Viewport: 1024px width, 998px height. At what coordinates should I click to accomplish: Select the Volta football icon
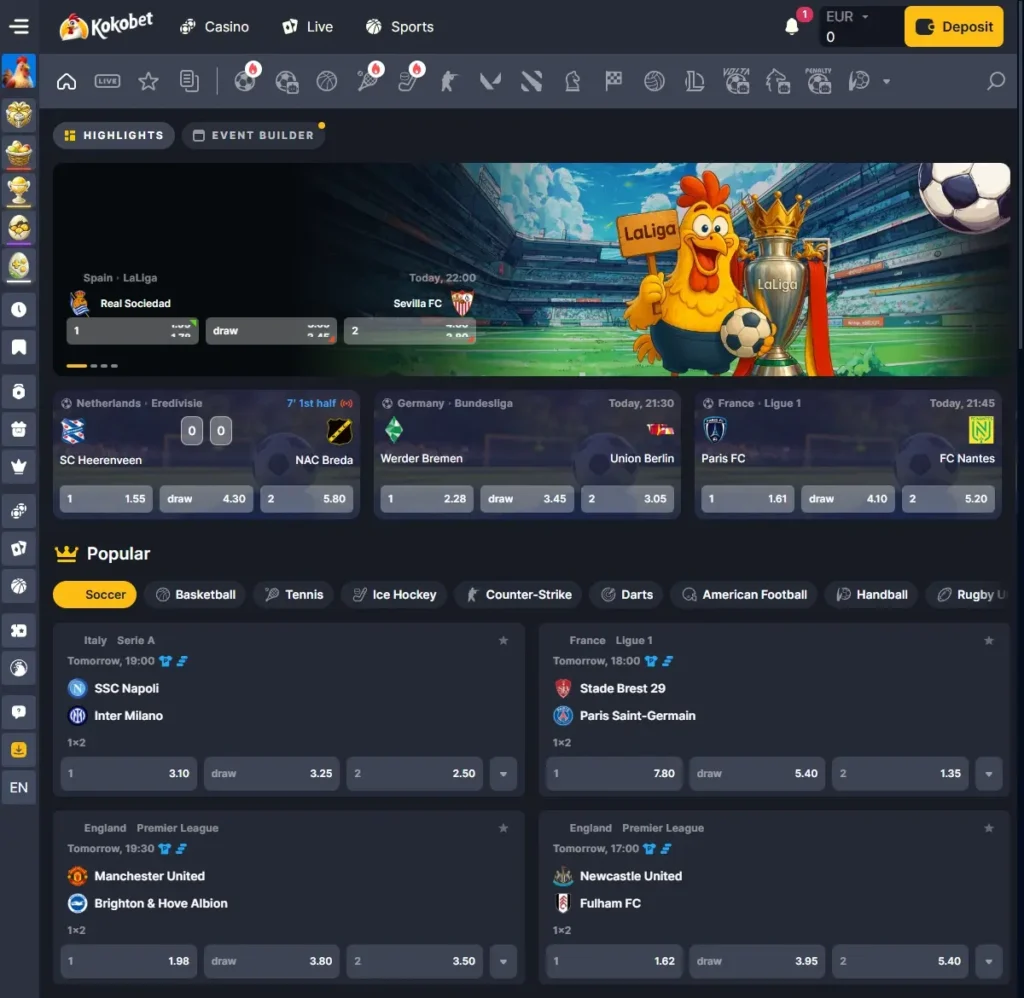click(736, 81)
